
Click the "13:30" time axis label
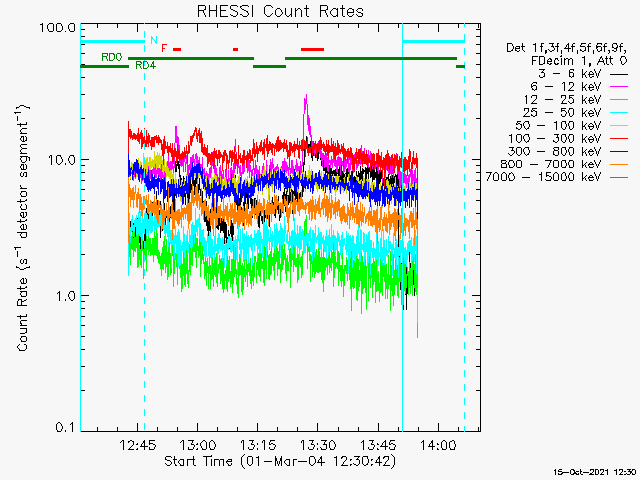[x=318, y=445]
